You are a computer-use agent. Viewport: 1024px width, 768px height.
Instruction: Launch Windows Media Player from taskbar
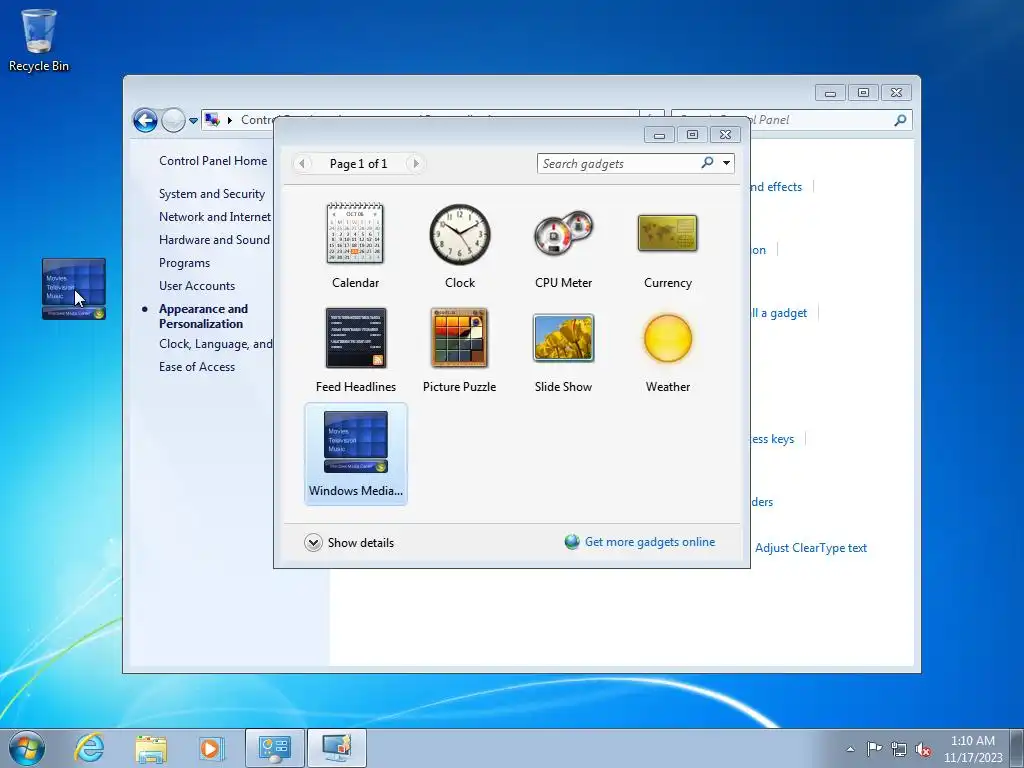click(211, 748)
